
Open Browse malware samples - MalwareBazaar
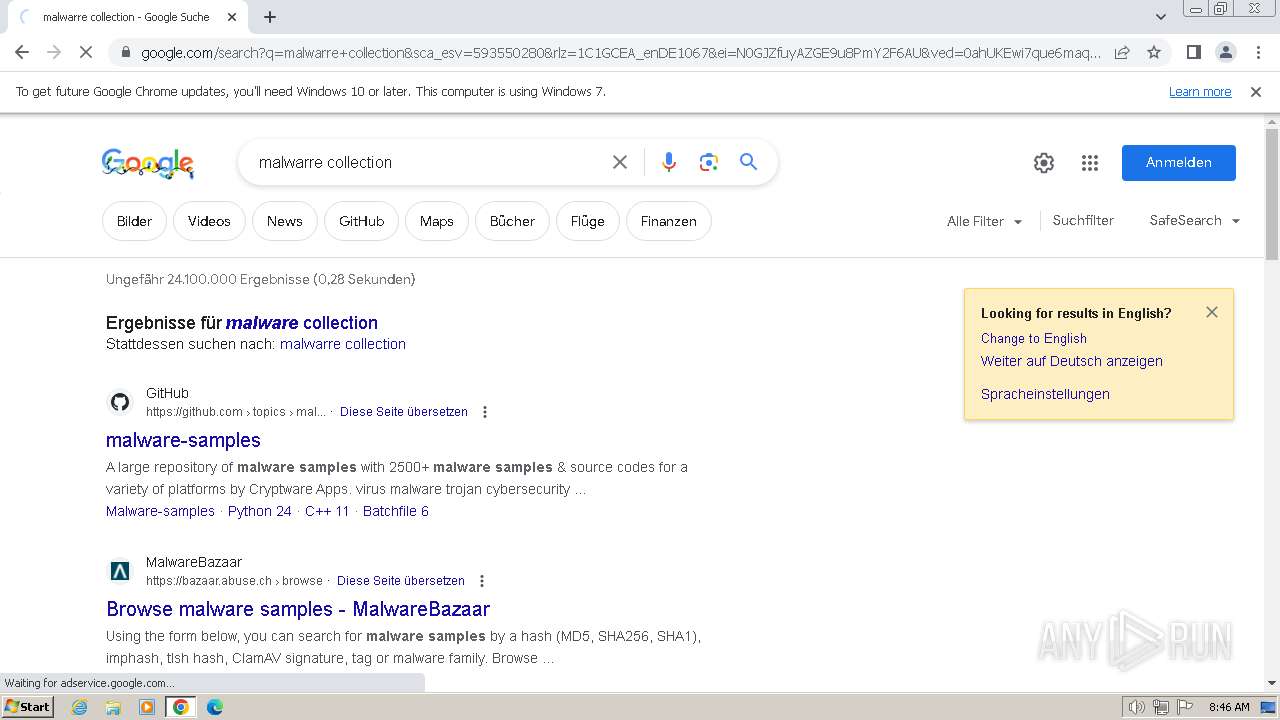[298, 609]
